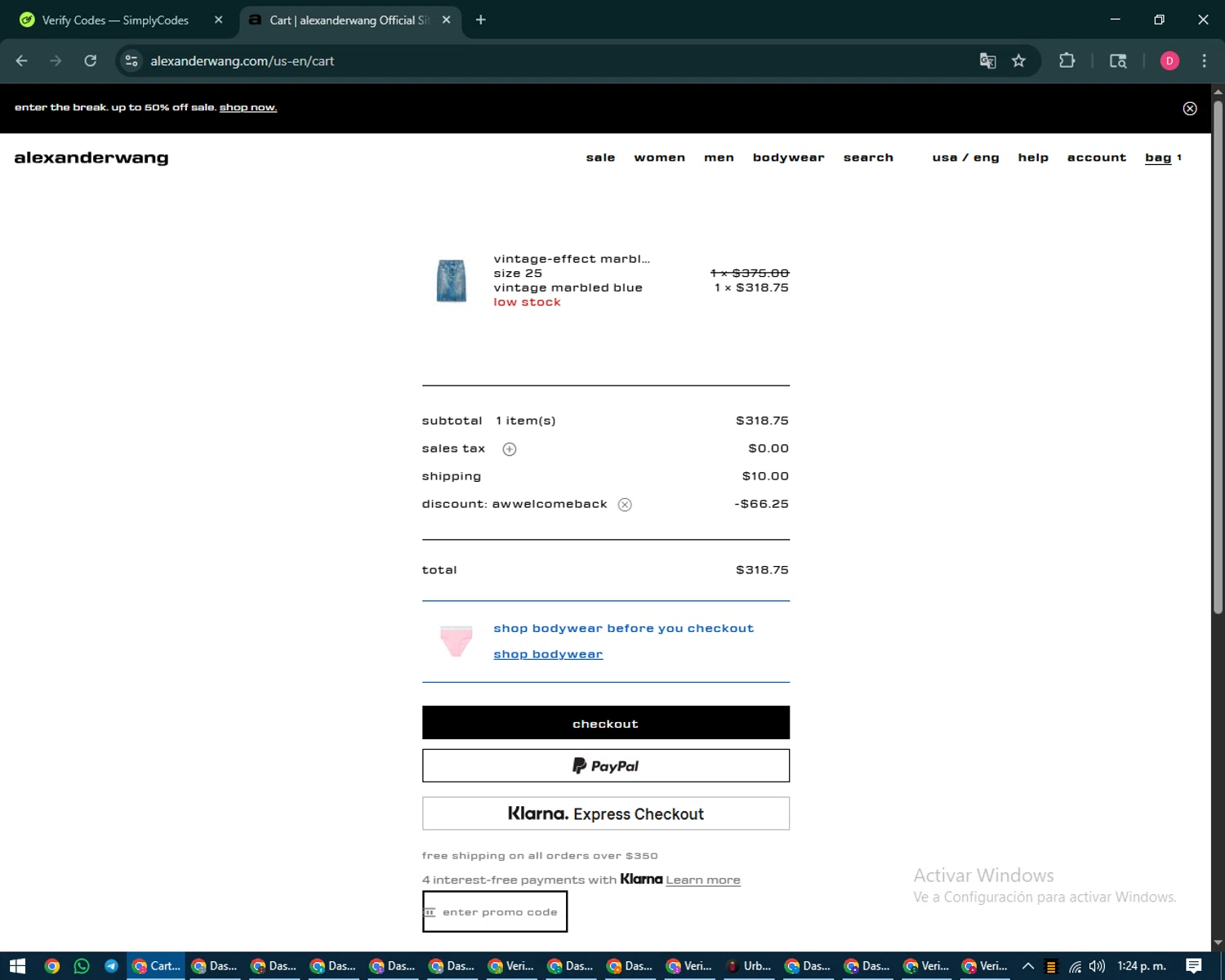
Task: Follow the shop now sale link
Action: pos(248,108)
